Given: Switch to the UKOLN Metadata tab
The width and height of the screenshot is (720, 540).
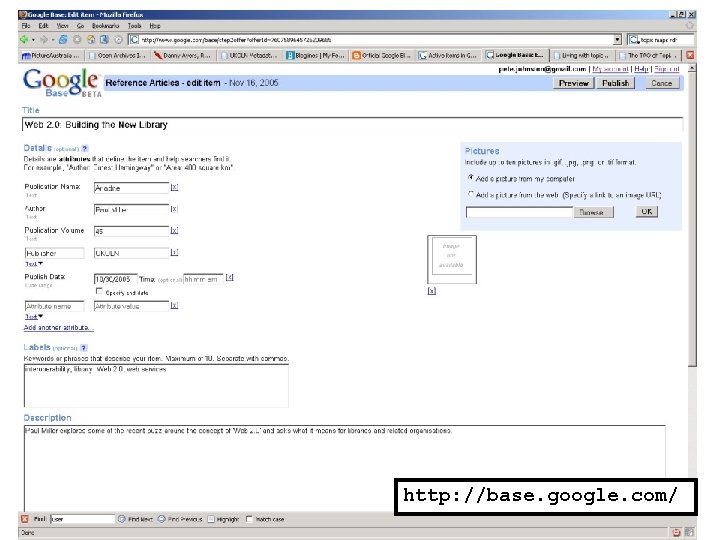Looking at the screenshot, I should pyautogui.click(x=249, y=56).
